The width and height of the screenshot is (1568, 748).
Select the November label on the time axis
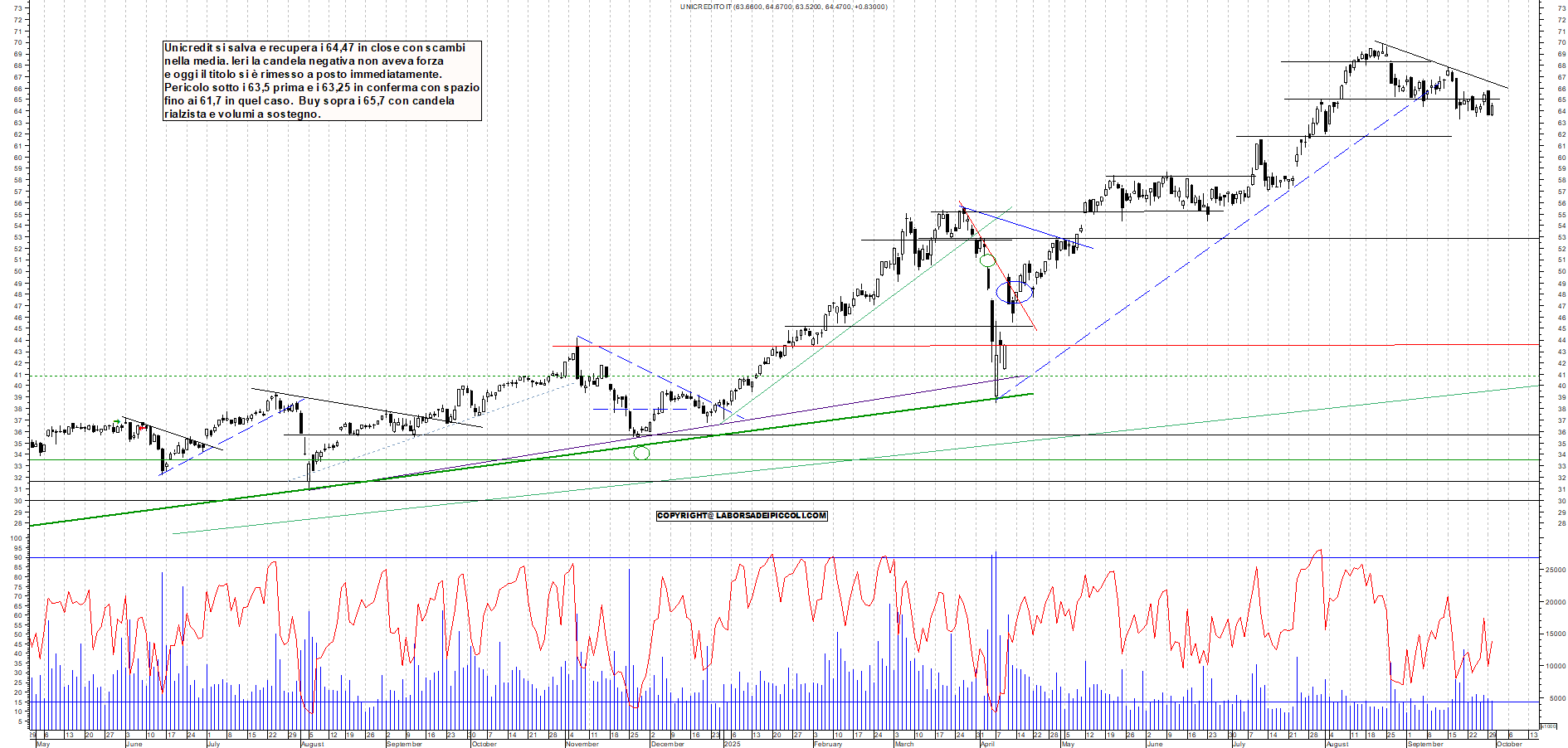pyautogui.click(x=582, y=744)
